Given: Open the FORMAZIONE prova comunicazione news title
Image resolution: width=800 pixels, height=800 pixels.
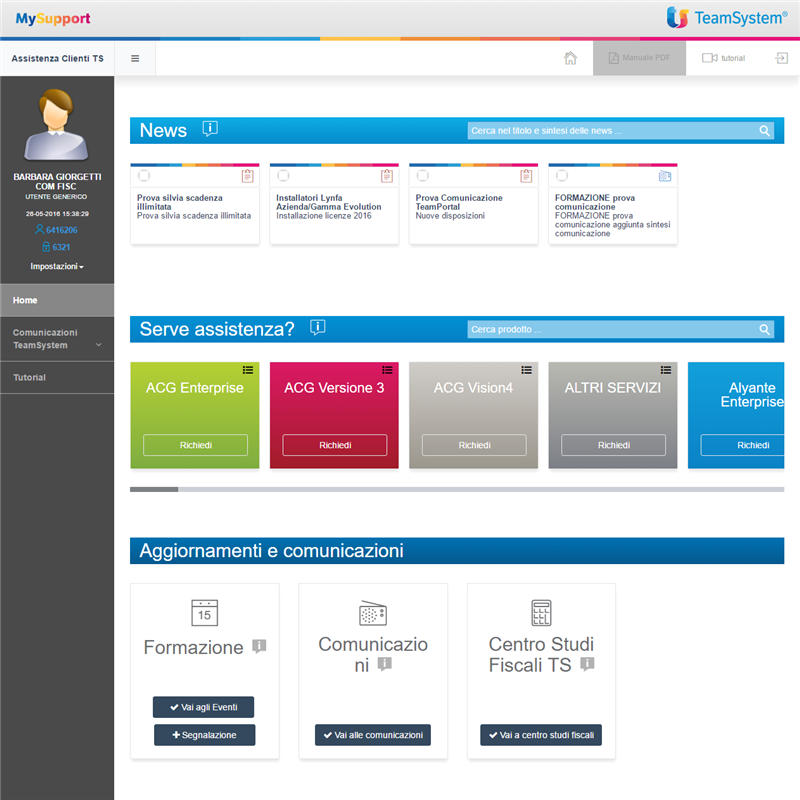Looking at the screenshot, I should pos(595,202).
